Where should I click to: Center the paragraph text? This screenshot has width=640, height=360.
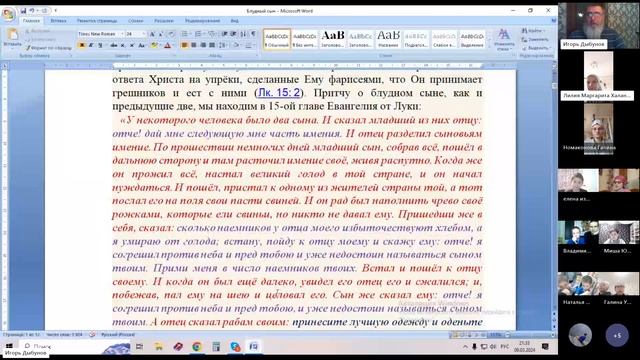coord(193,45)
